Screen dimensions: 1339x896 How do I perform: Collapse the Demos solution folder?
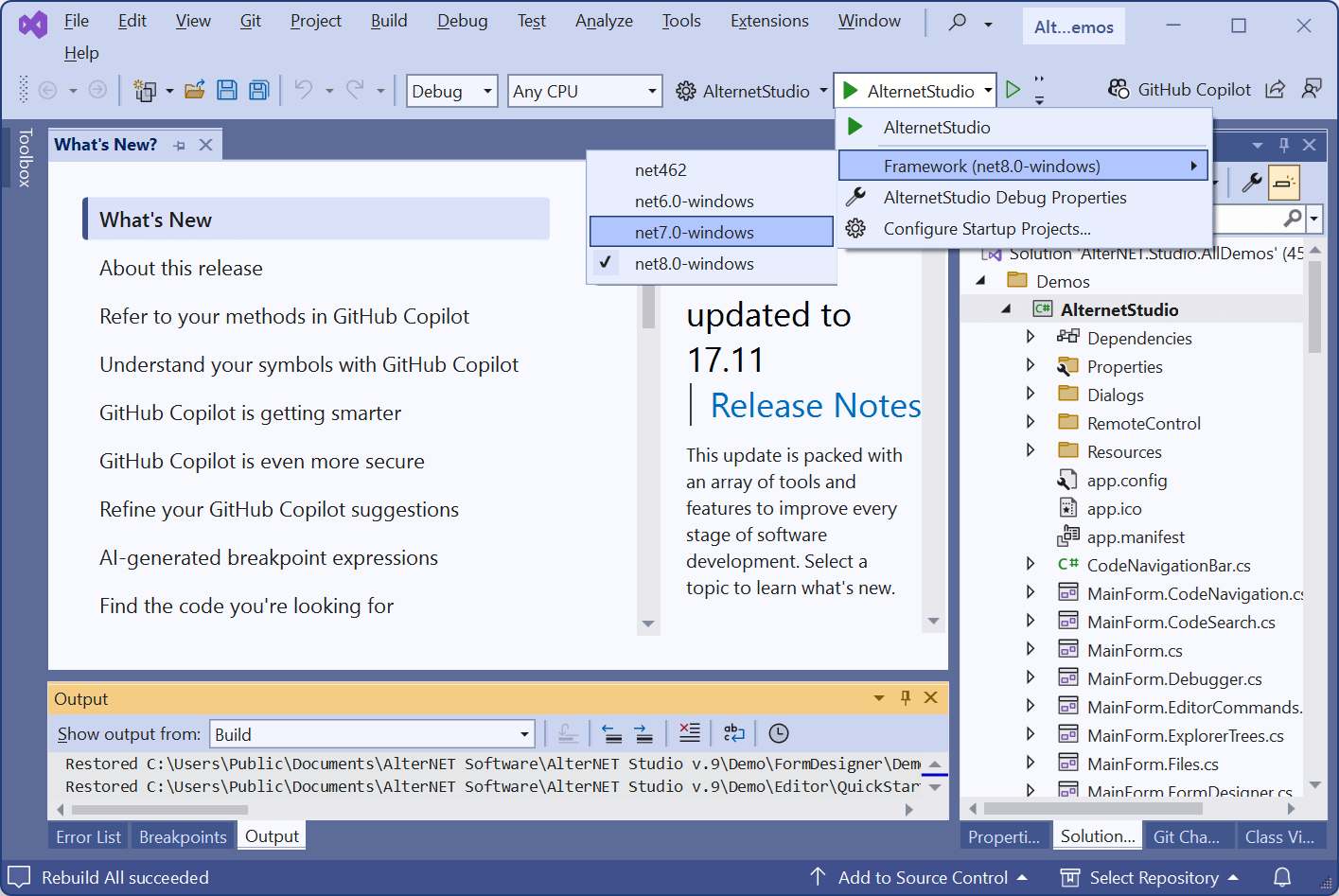980,280
